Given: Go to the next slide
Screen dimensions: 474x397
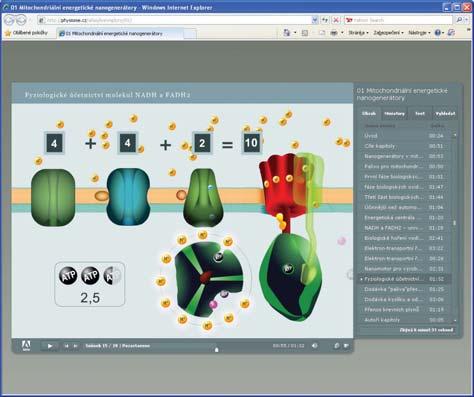Looking at the screenshot, I should pos(76,346).
